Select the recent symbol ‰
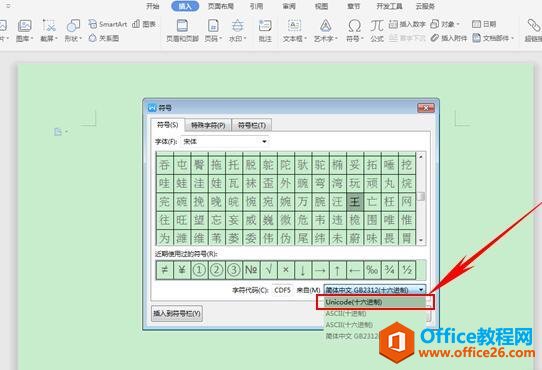The width and height of the screenshot is (542, 370). (372, 270)
